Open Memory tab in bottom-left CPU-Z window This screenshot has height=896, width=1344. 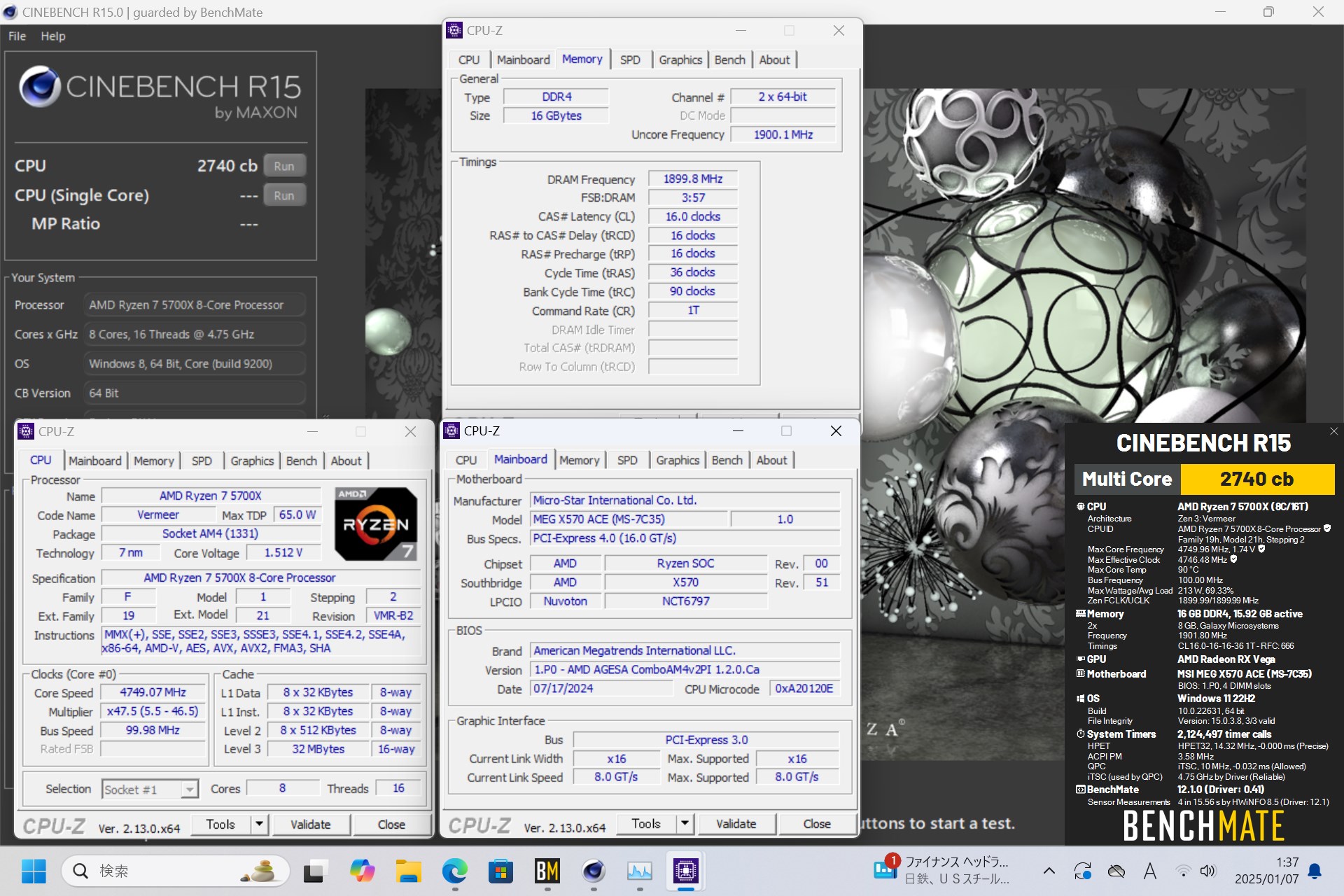[x=153, y=461]
